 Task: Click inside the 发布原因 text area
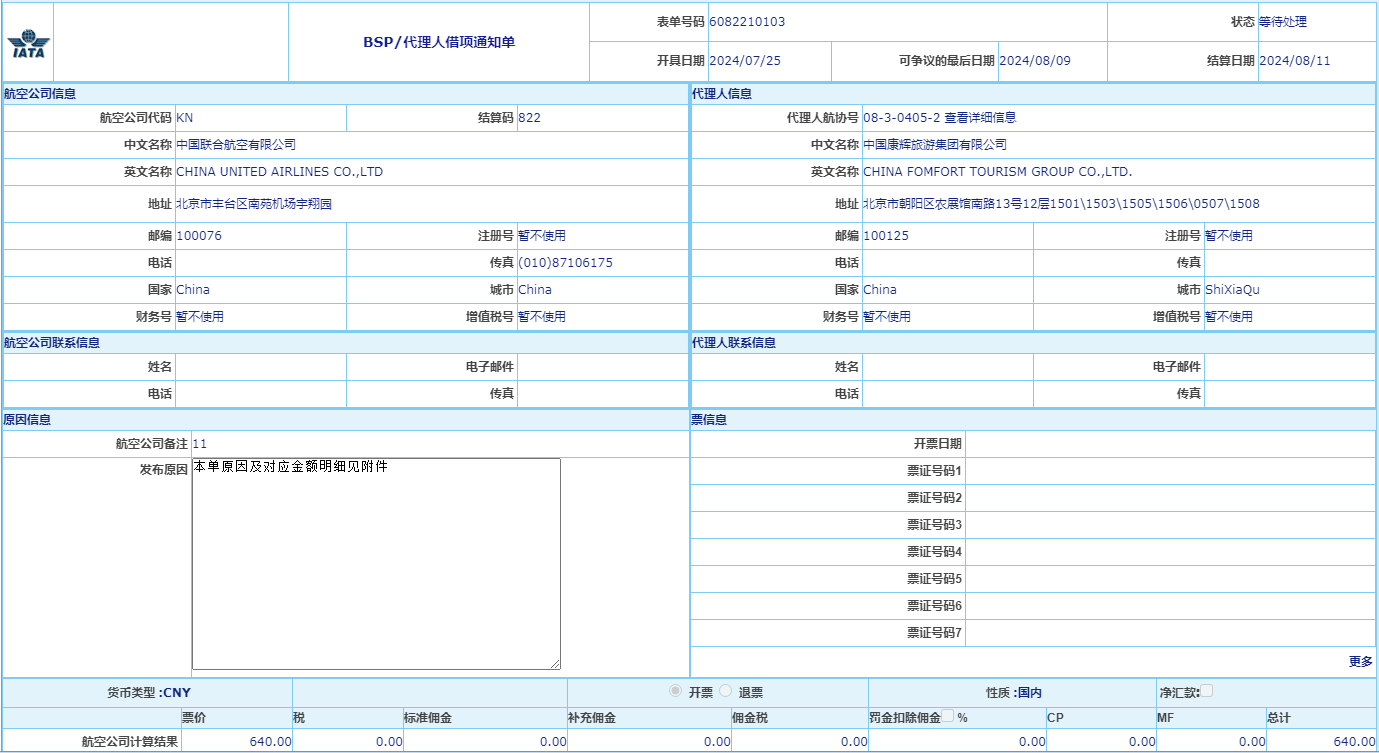375,563
